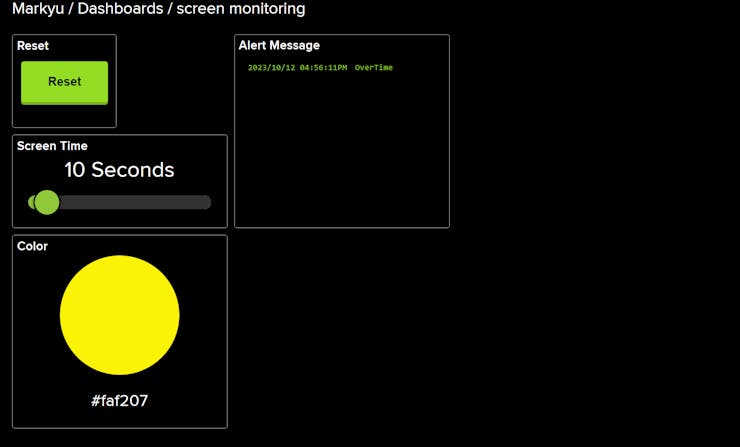
Task: Select the screen monitoring breadcrumb title
Action: click(241, 8)
